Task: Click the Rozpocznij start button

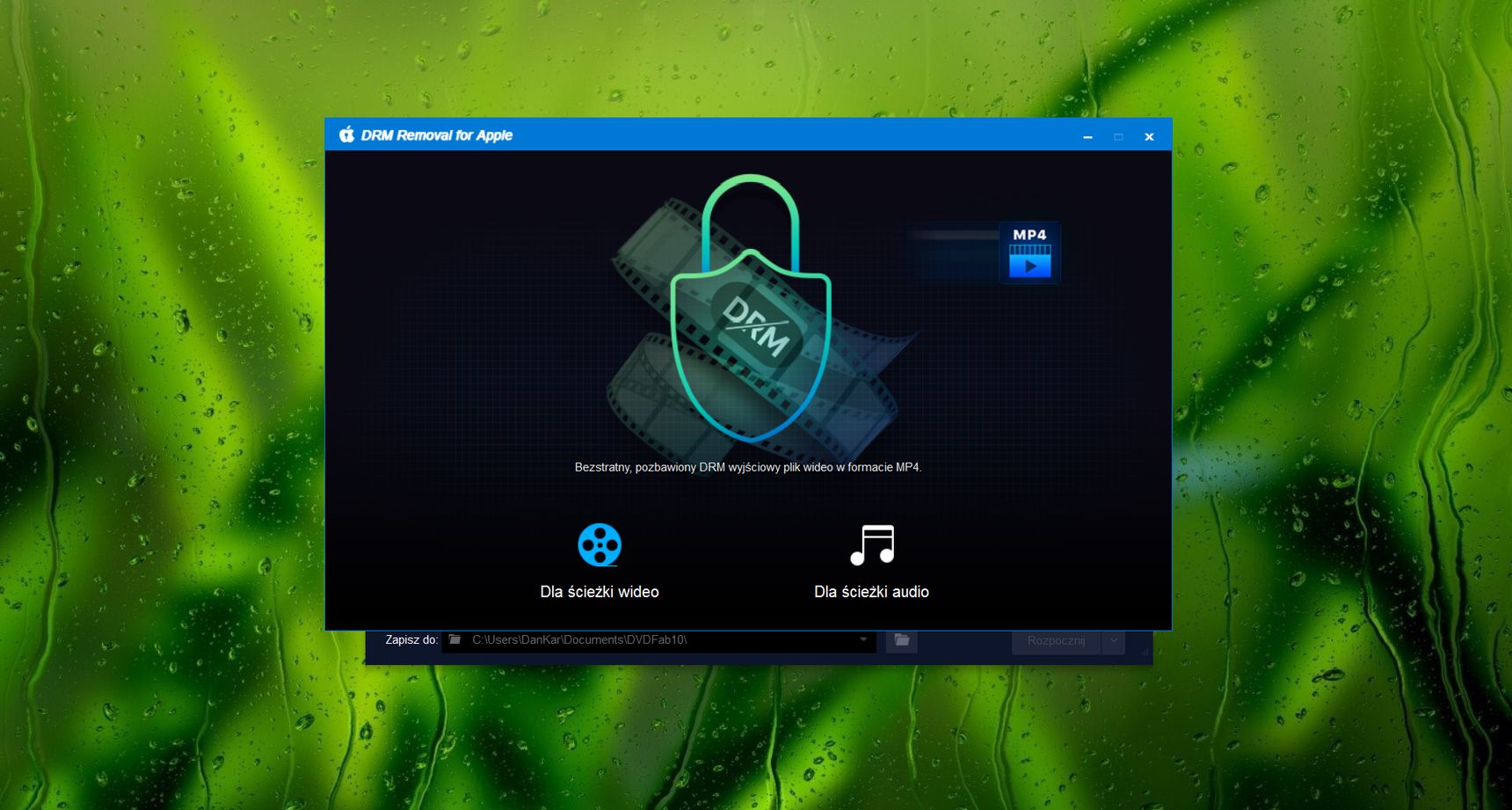Action: pos(1056,640)
